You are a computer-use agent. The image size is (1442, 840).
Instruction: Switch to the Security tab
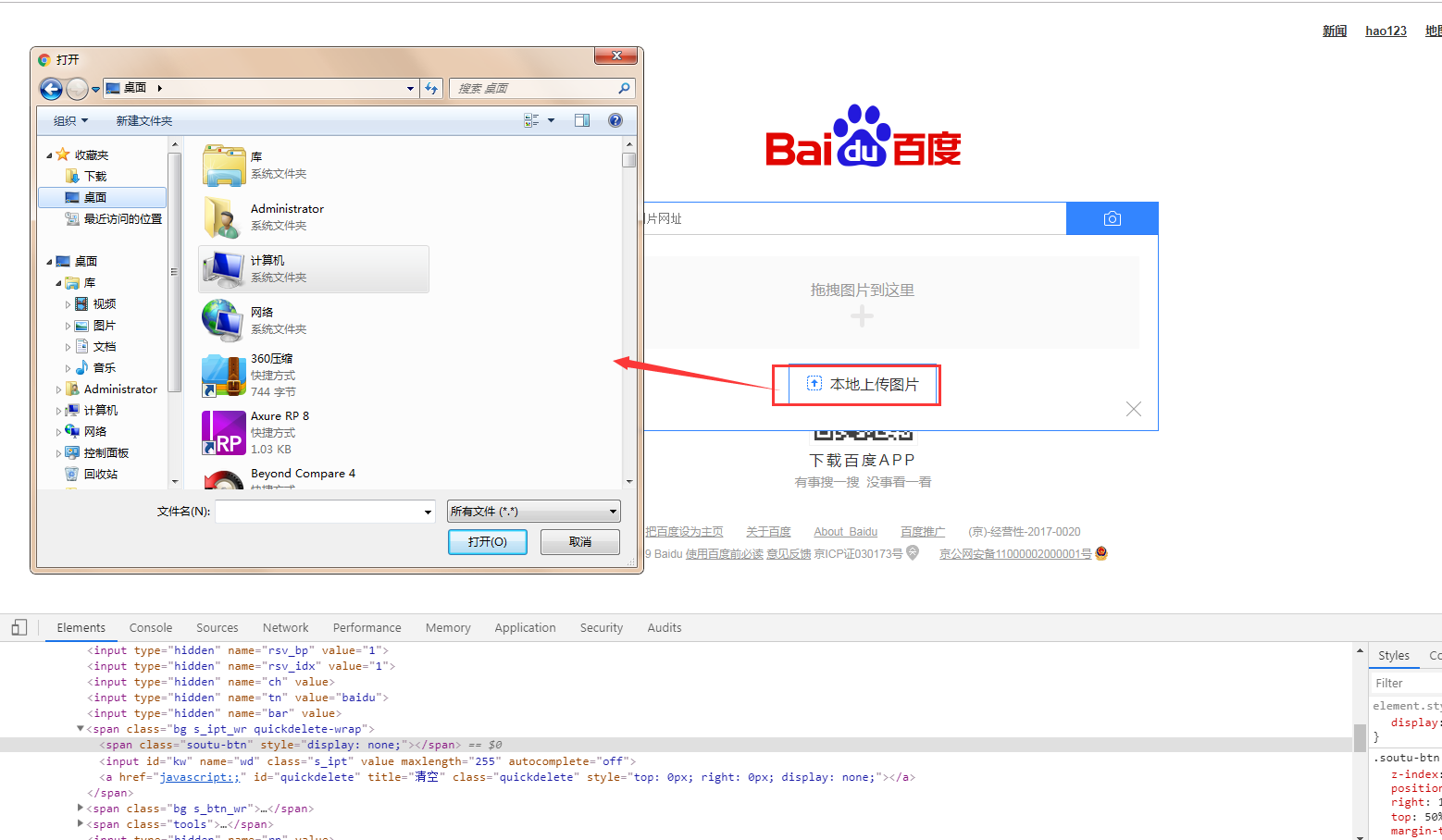602,627
